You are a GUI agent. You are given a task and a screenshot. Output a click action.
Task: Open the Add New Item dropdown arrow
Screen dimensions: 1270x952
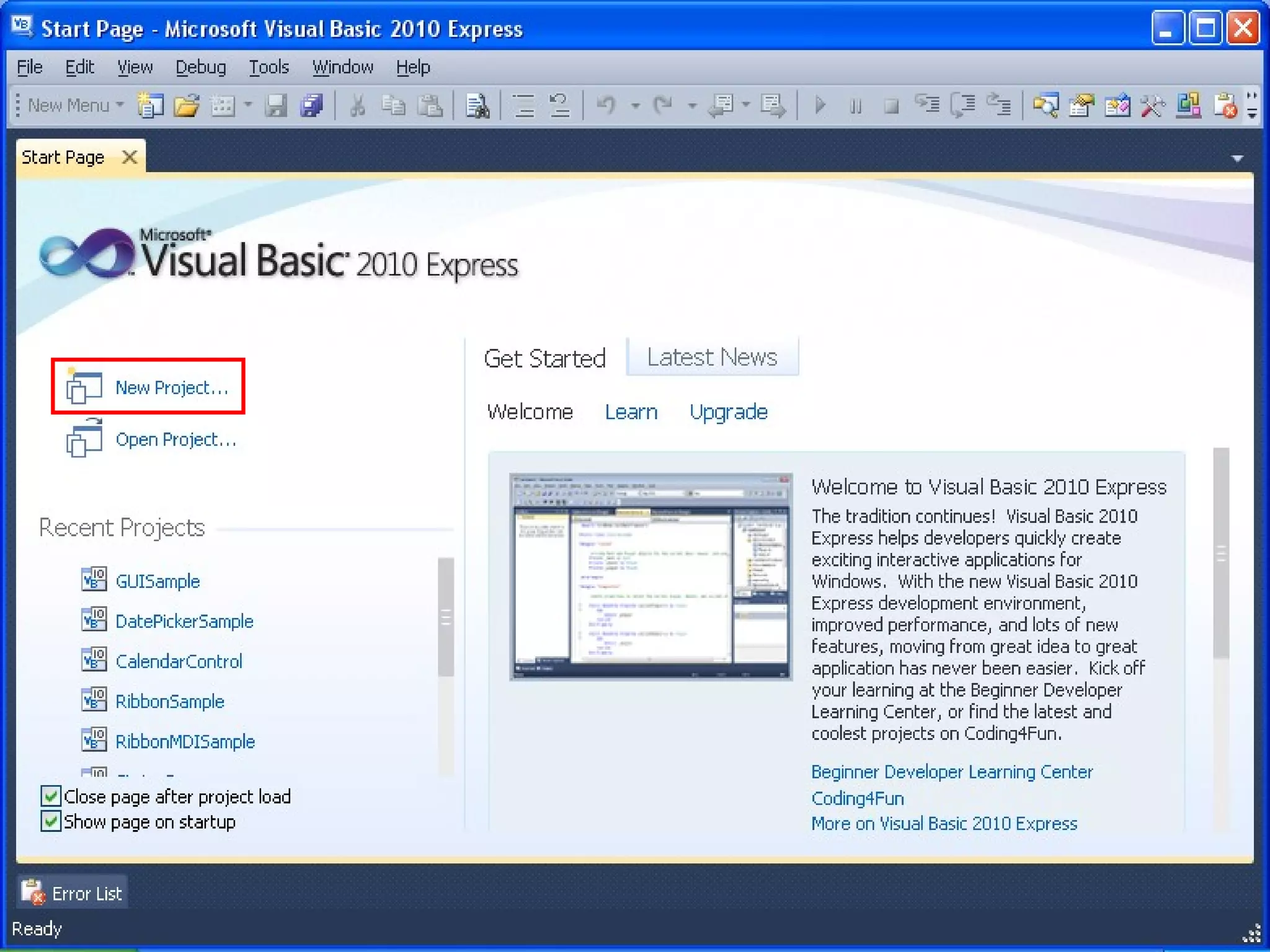pos(248,105)
